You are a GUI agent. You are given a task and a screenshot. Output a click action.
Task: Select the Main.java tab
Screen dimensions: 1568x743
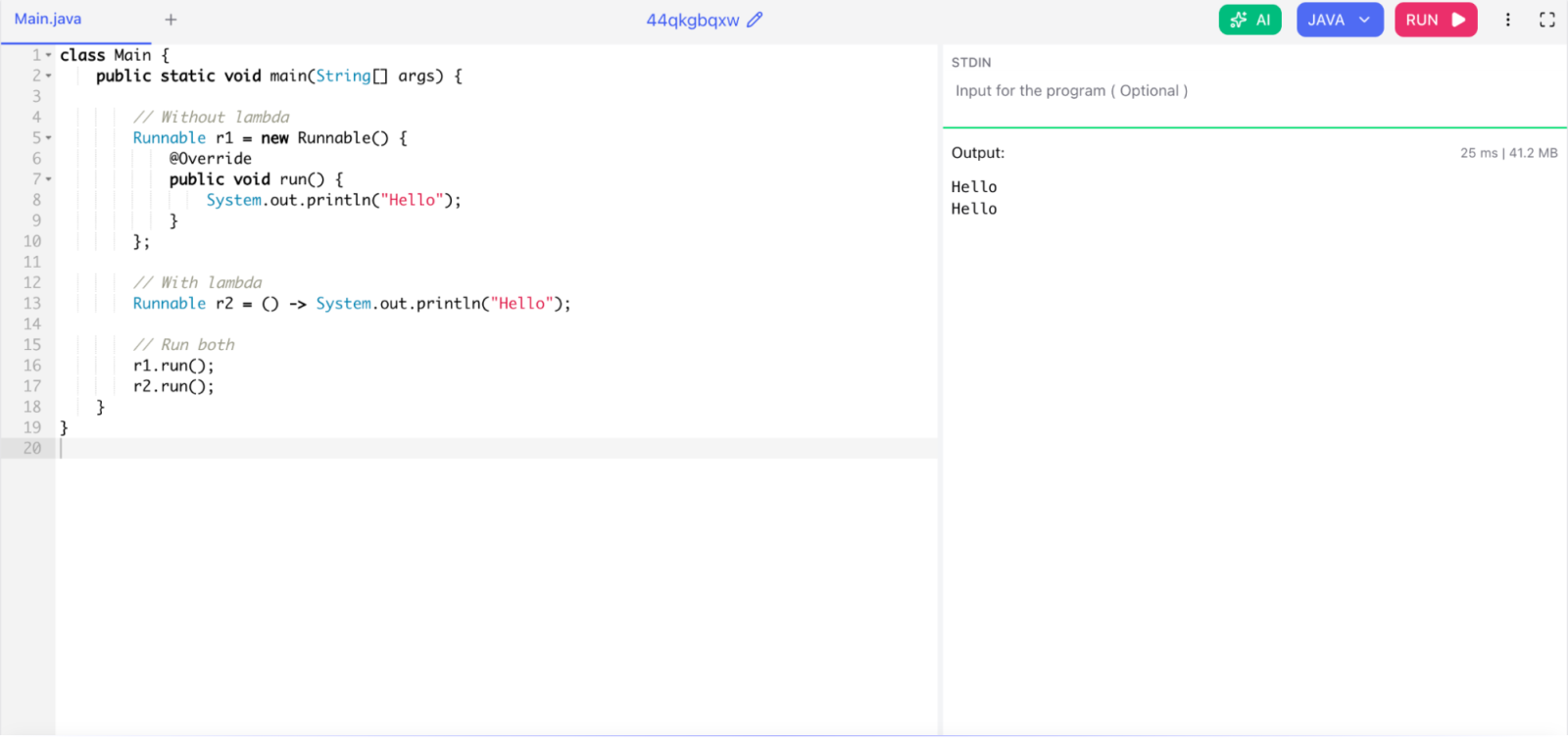tap(48, 20)
